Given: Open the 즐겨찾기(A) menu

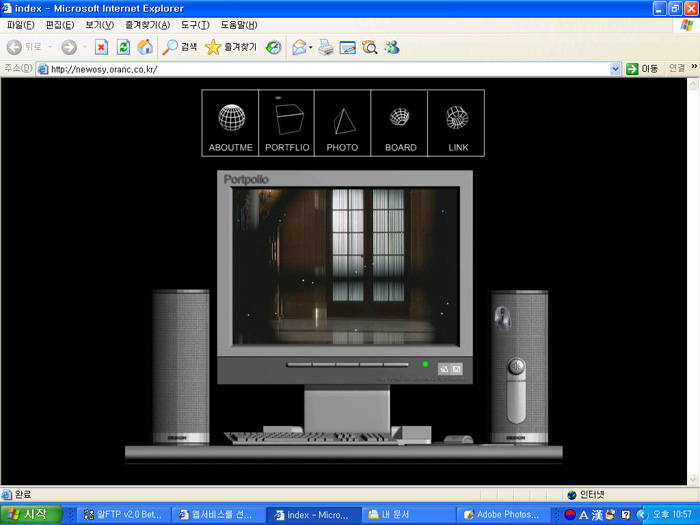Looking at the screenshot, I should pyautogui.click(x=147, y=24).
